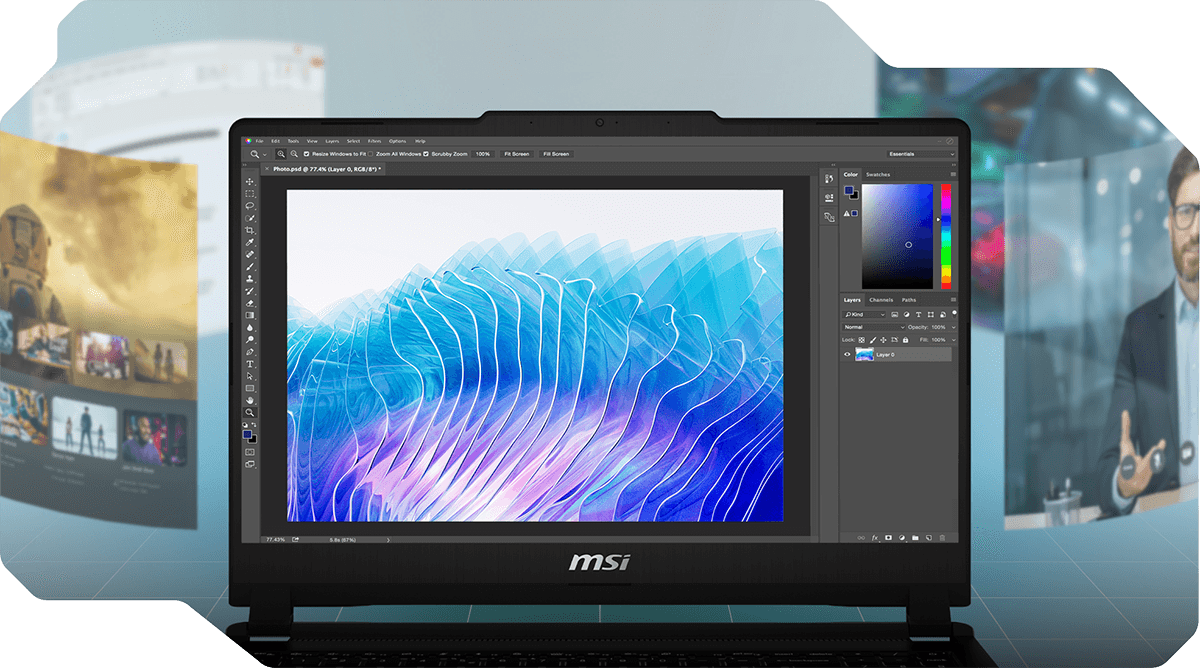The height and width of the screenshot is (668, 1200).
Task: Select the Clone Stamp tool
Action: click(x=250, y=279)
